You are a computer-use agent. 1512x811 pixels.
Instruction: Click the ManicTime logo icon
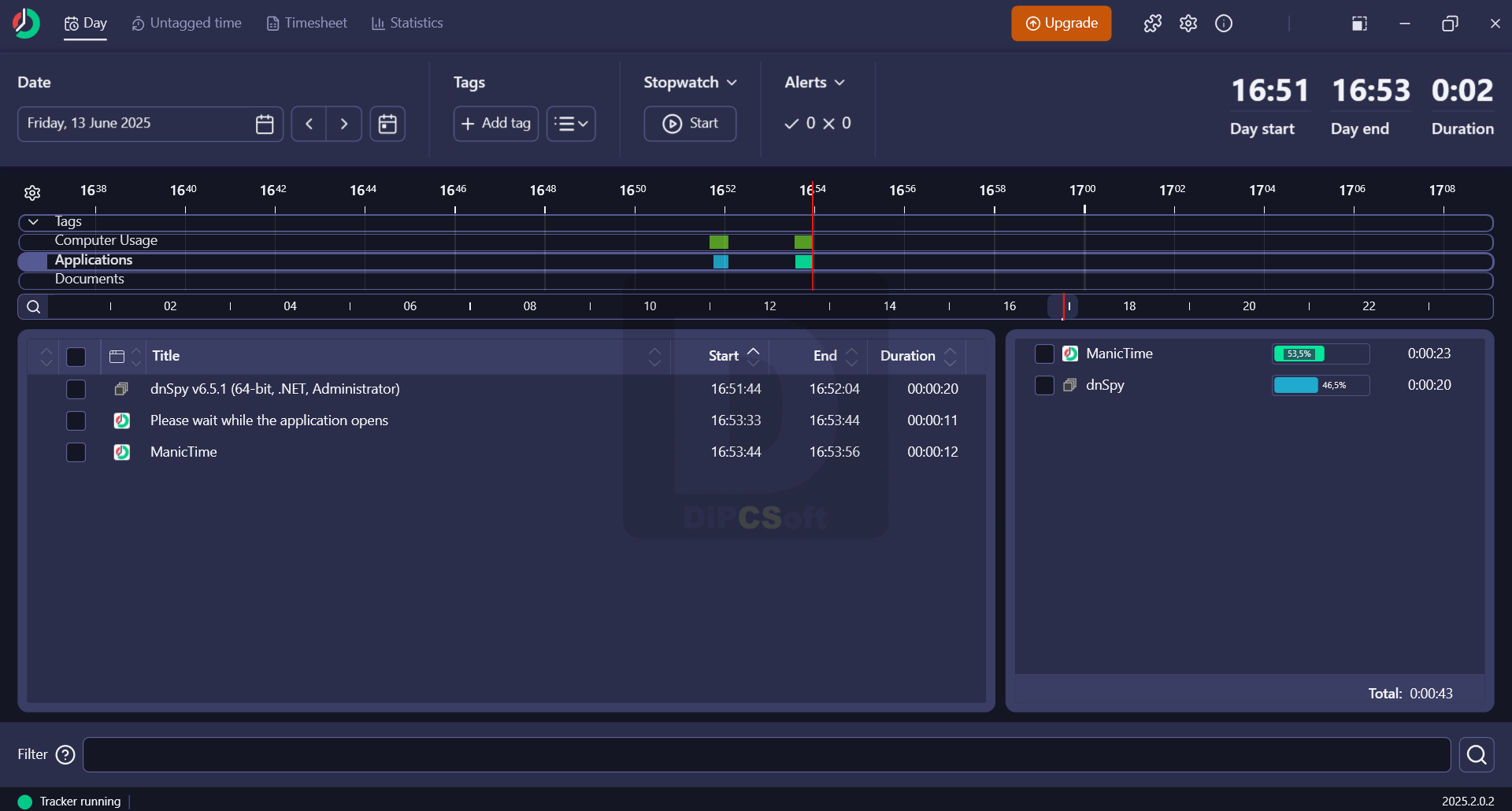(26, 24)
